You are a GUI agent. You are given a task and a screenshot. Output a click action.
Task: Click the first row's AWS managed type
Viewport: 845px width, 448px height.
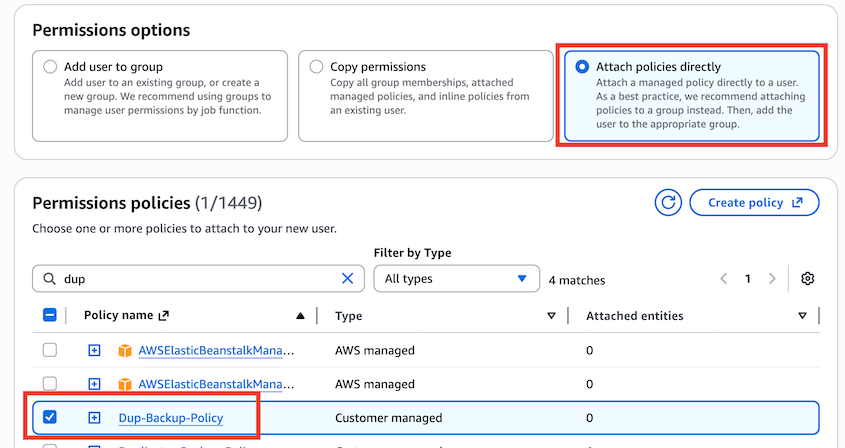click(375, 350)
